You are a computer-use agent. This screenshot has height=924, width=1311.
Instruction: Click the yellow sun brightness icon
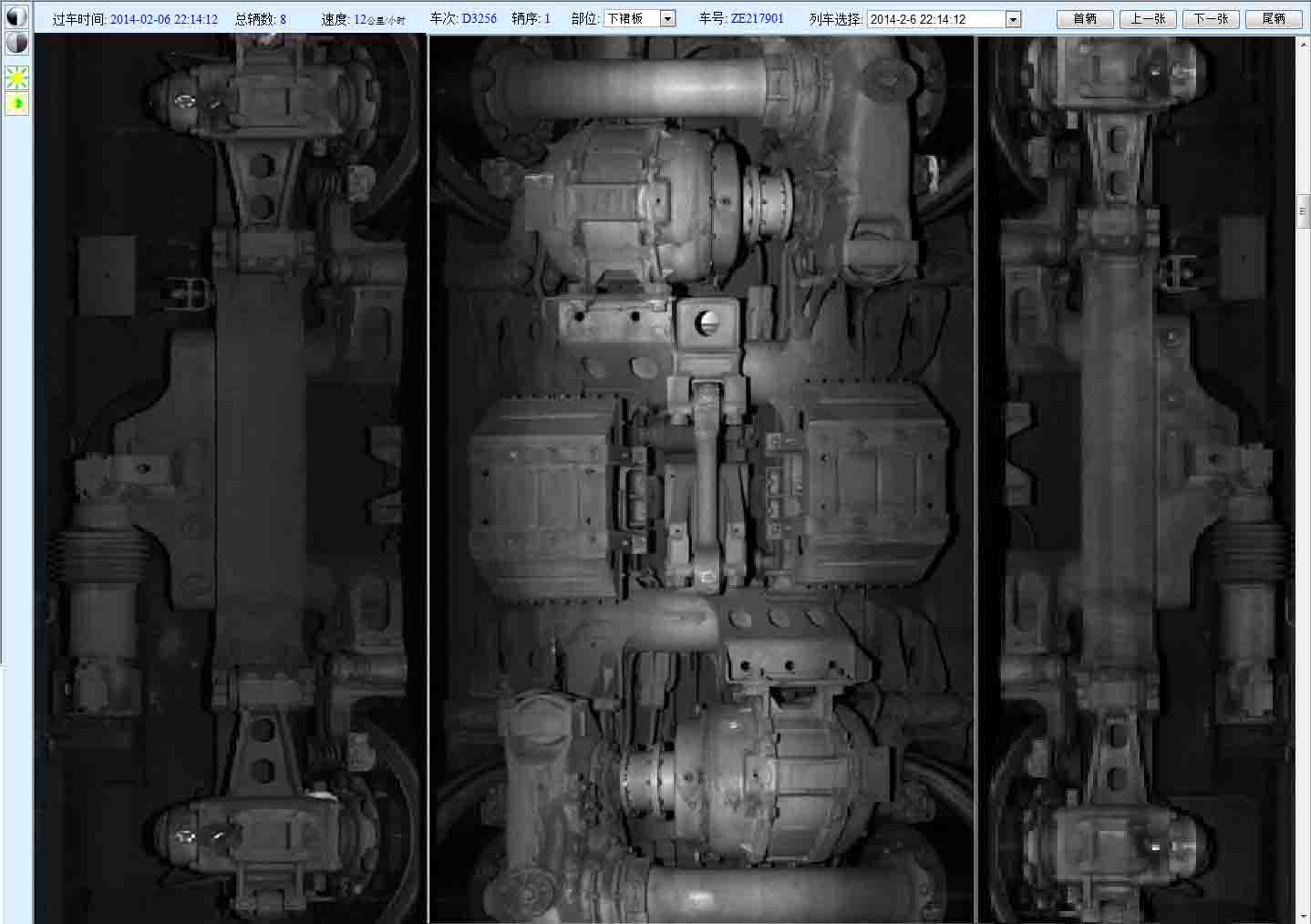(x=16, y=78)
